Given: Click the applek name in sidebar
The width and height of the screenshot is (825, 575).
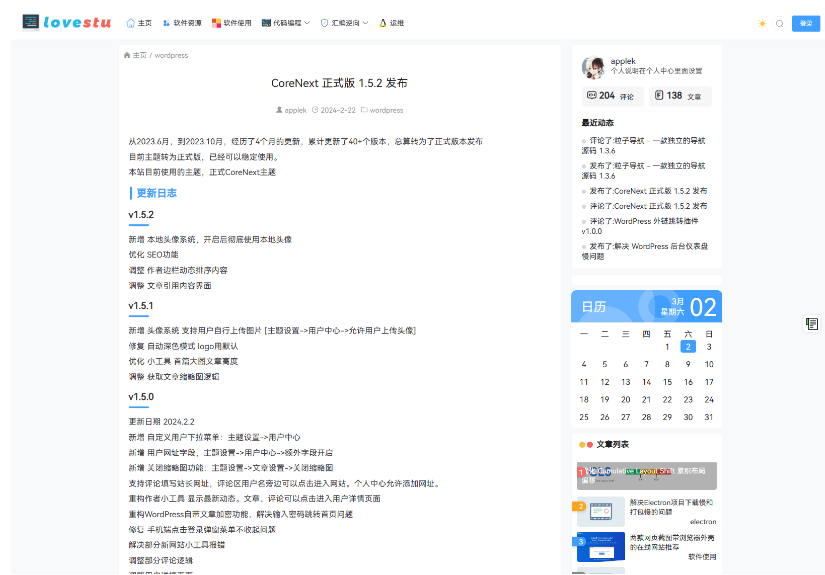Looking at the screenshot, I should click(x=623, y=61).
